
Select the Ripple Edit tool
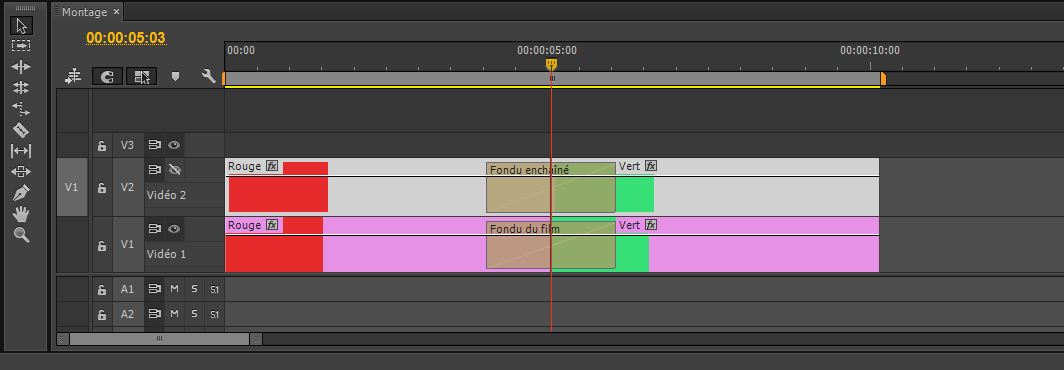point(22,67)
